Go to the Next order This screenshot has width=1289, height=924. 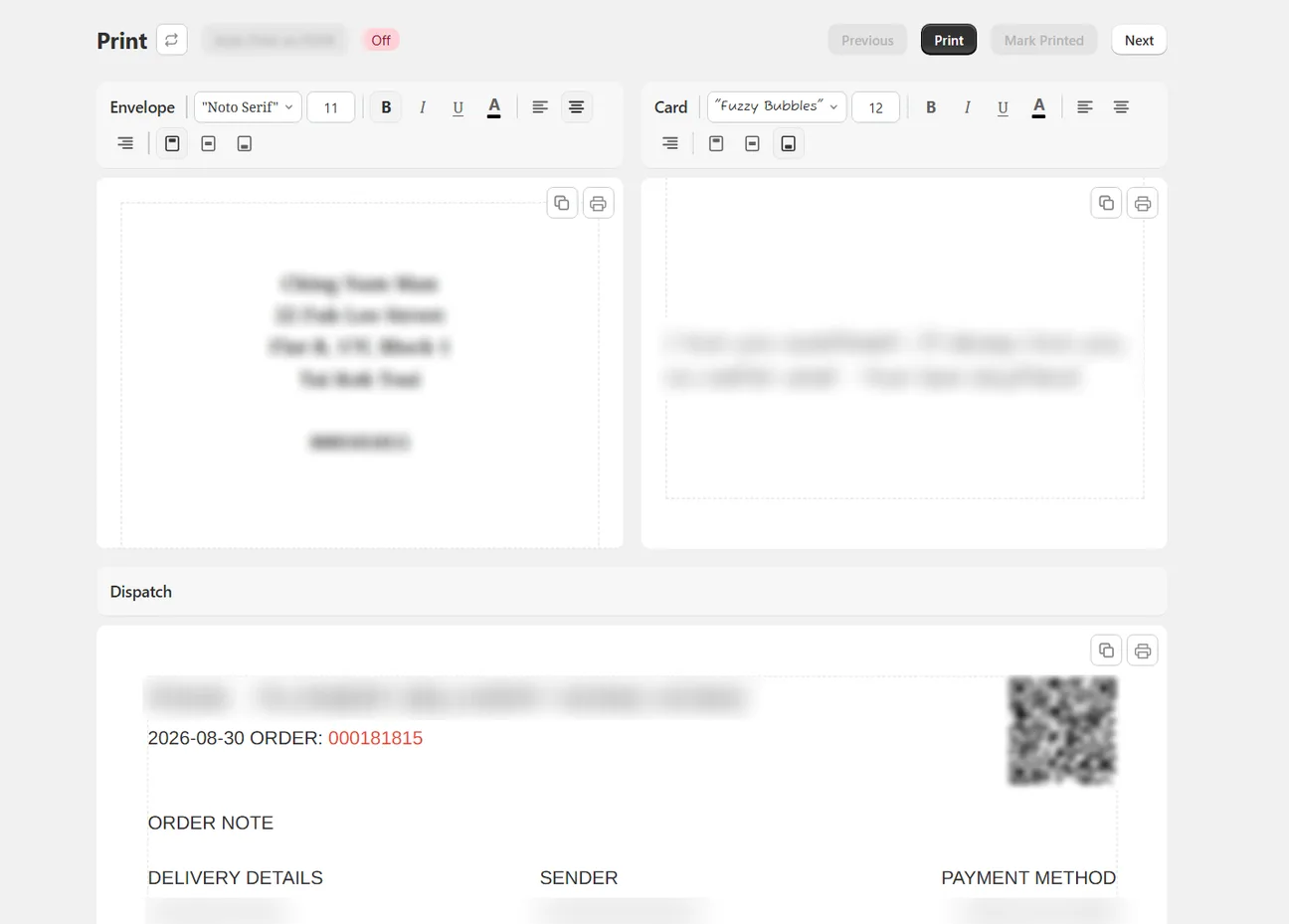pos(1139,40)
